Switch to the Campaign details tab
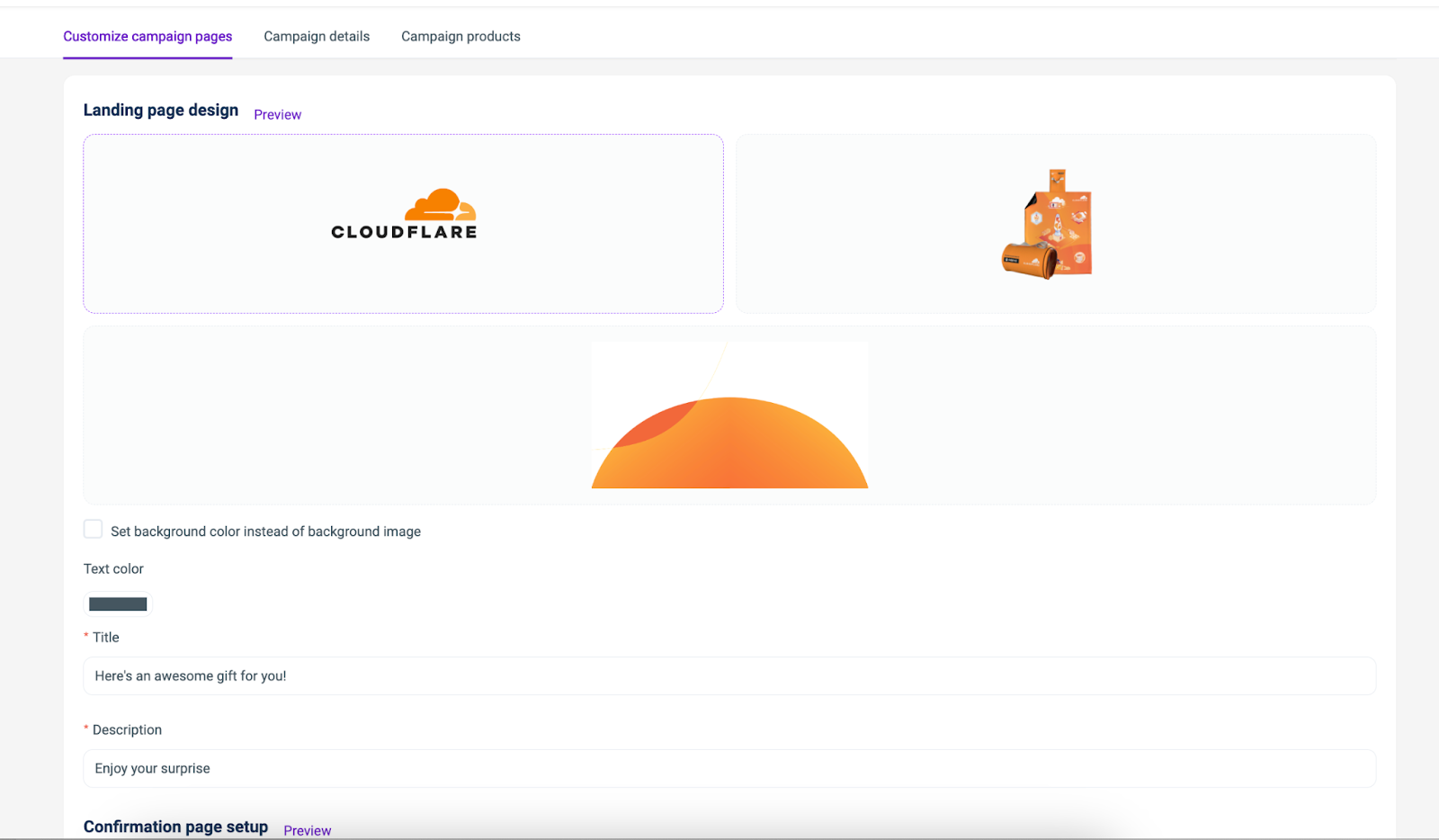The height and width of the screenshot is (840, 1439). tap(317, 37)
